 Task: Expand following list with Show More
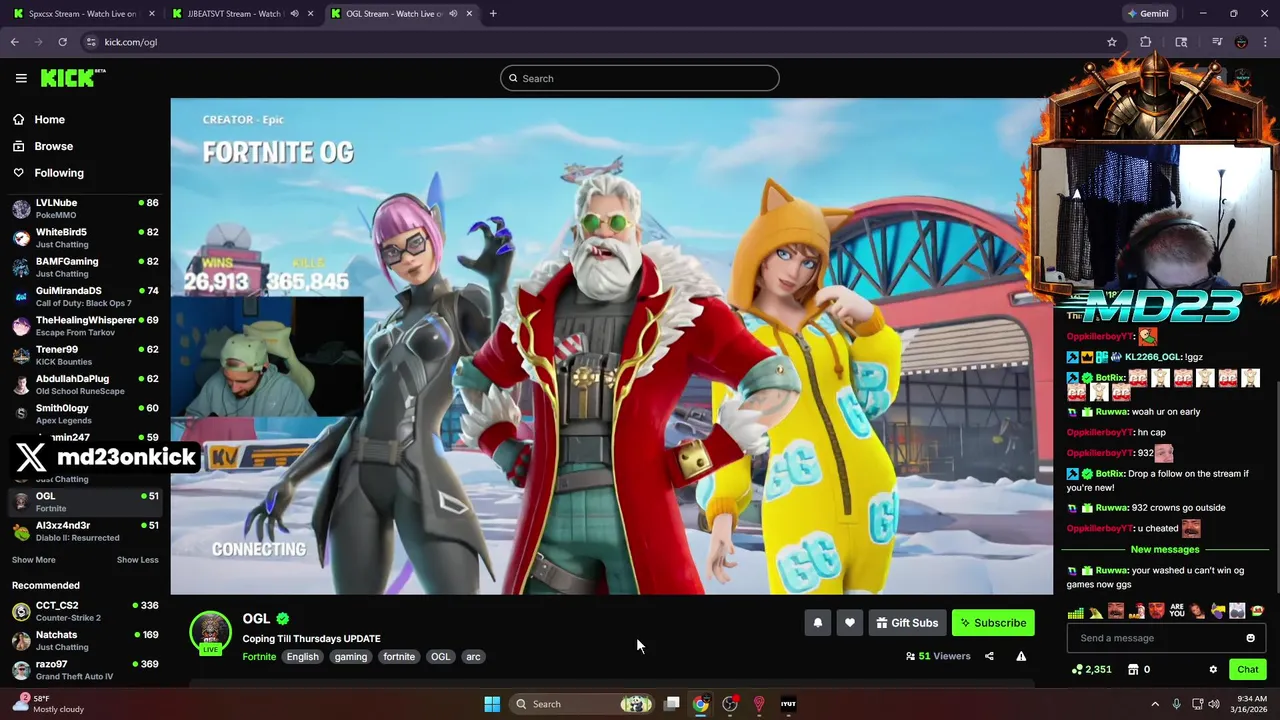tap(34, 560)
